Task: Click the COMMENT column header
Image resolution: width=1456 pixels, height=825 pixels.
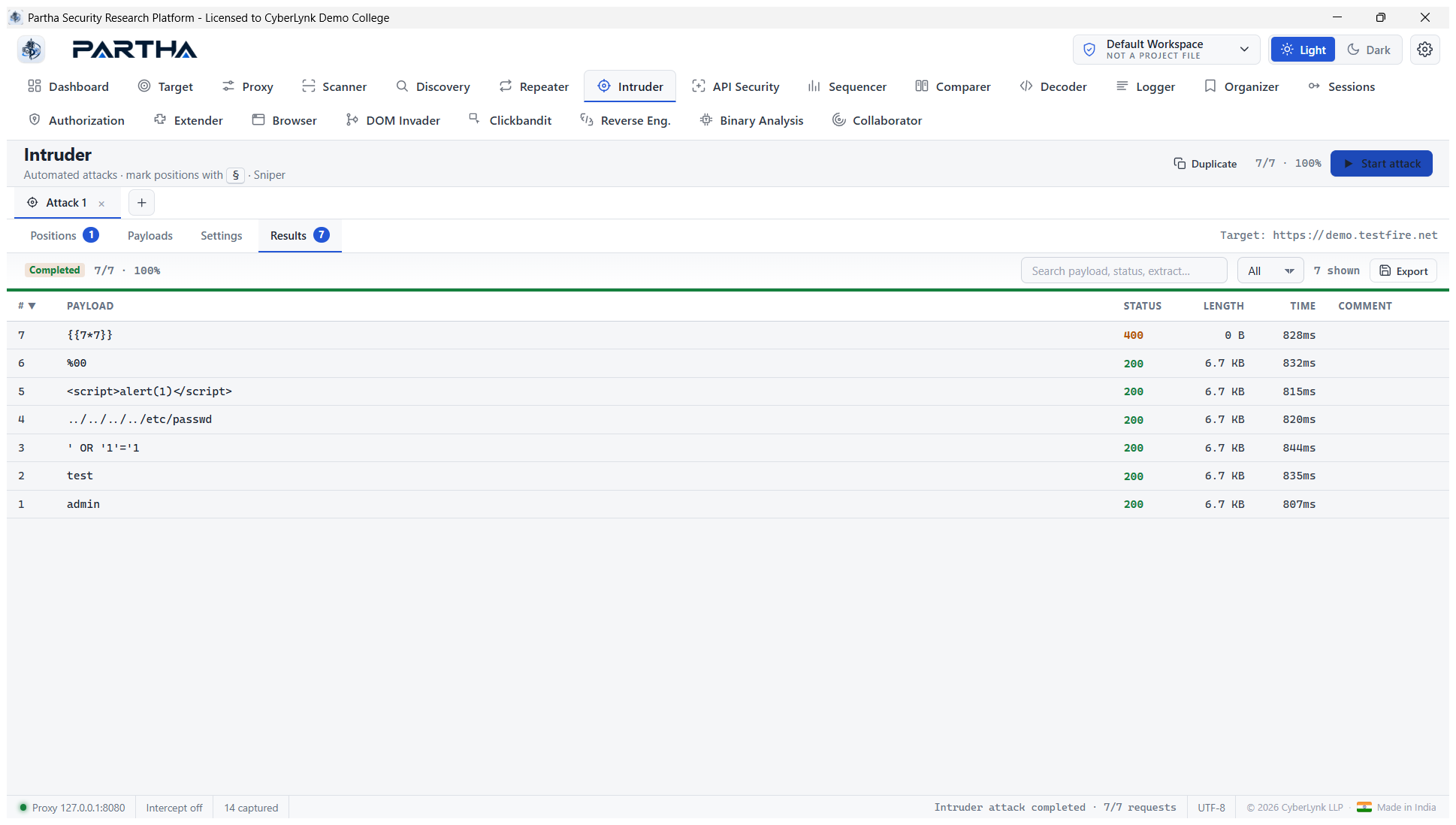Action: [x=1365, y=306]
